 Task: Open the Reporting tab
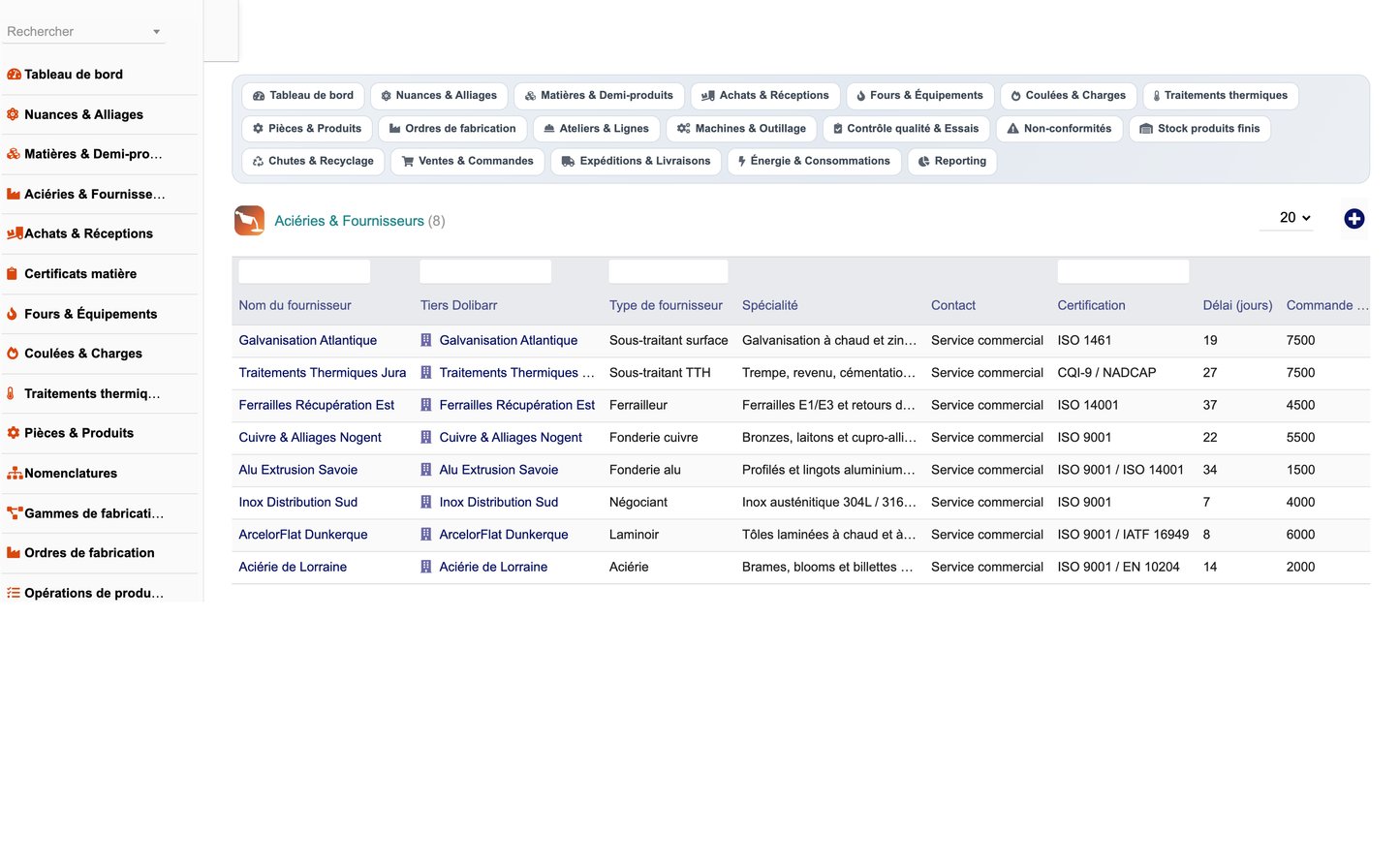[x=952, y=162]
